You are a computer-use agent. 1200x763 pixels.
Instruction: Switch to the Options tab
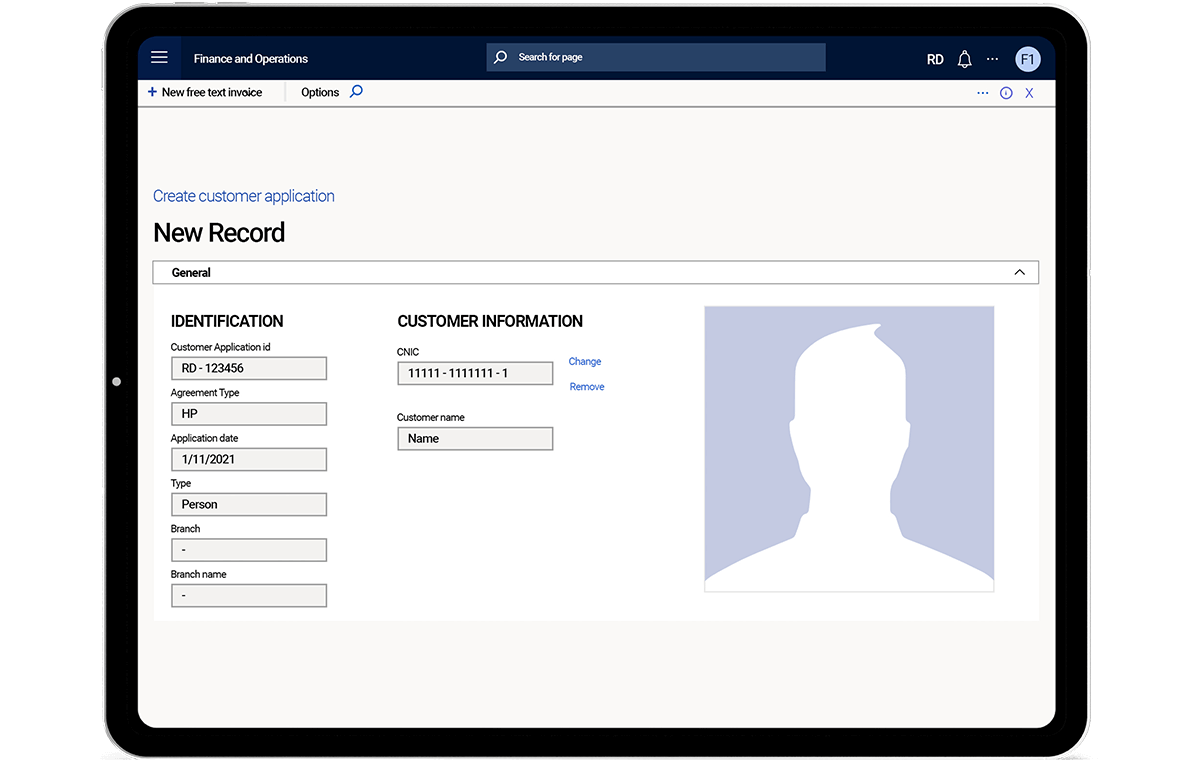pyautogui.click(x=319, y=91)
